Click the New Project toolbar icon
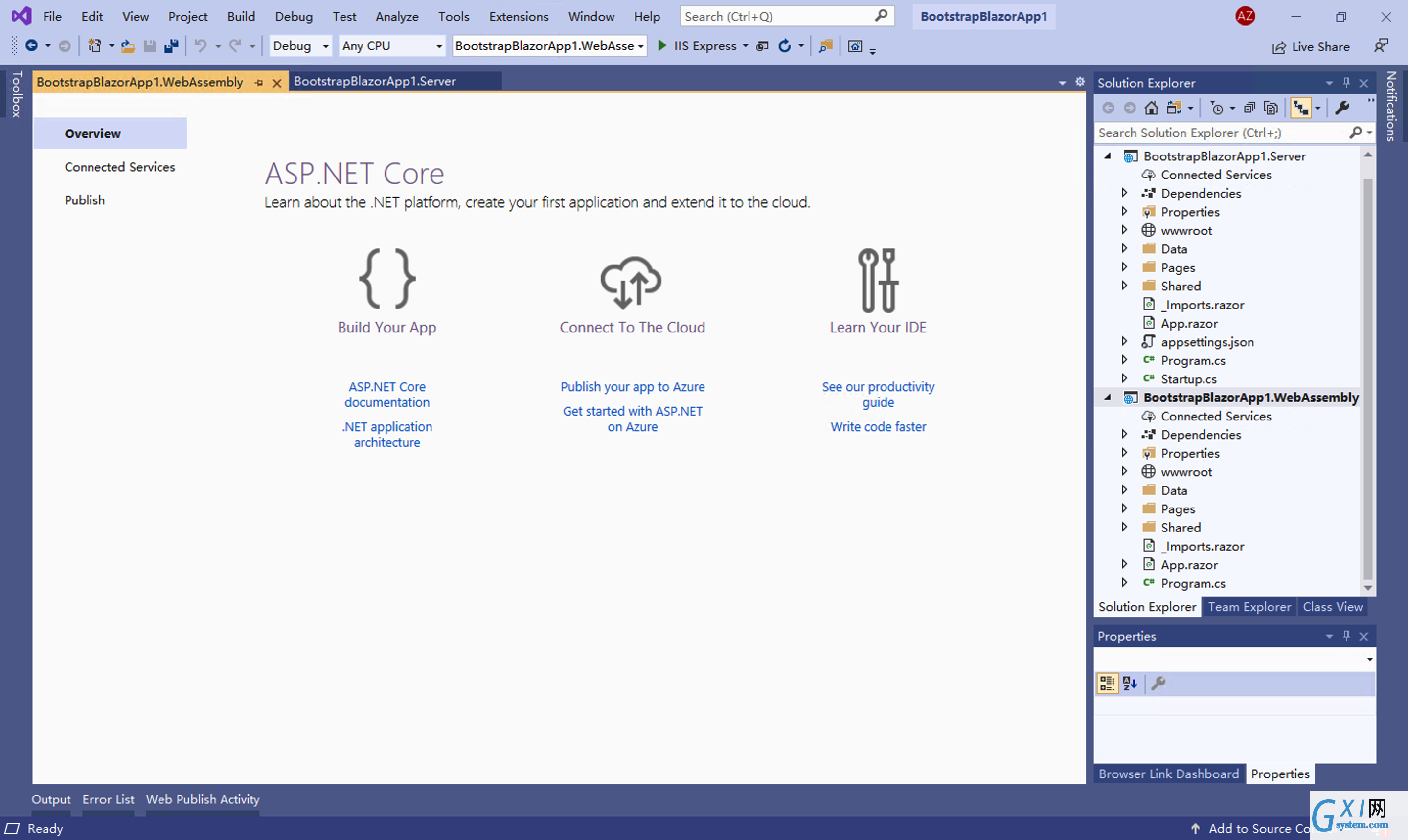Screen dimensions: 1408x840 94,46
